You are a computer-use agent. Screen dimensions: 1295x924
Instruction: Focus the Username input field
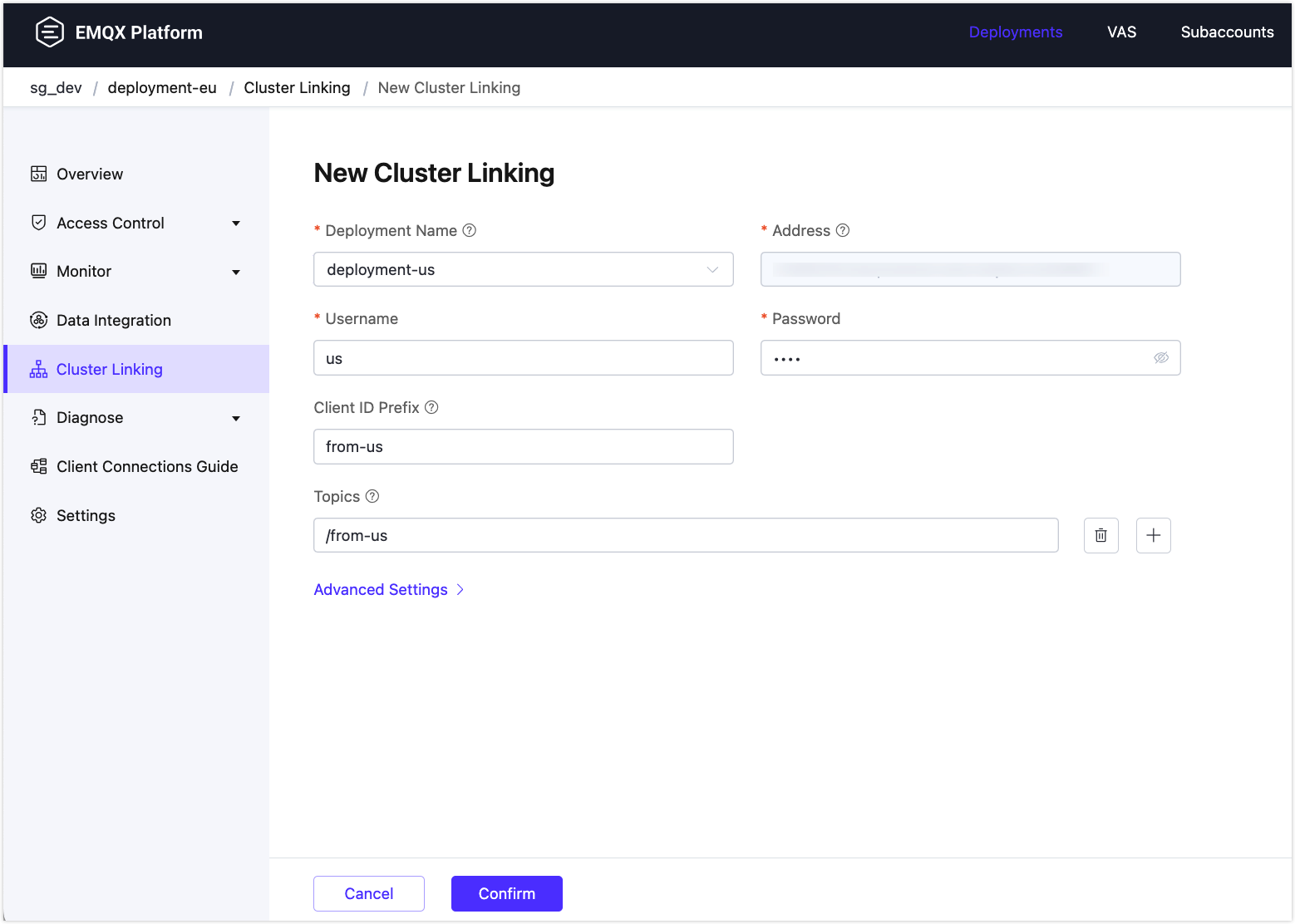[x=524, y=358]
